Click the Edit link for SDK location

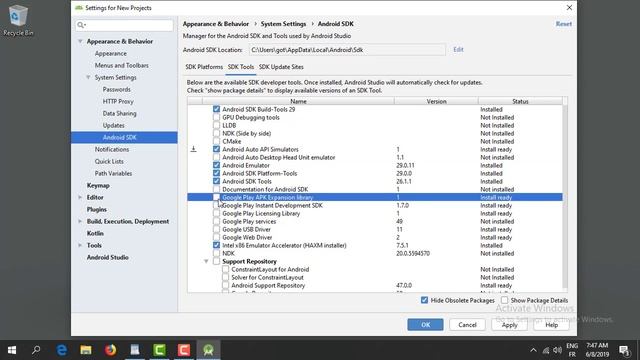(458, 49)
